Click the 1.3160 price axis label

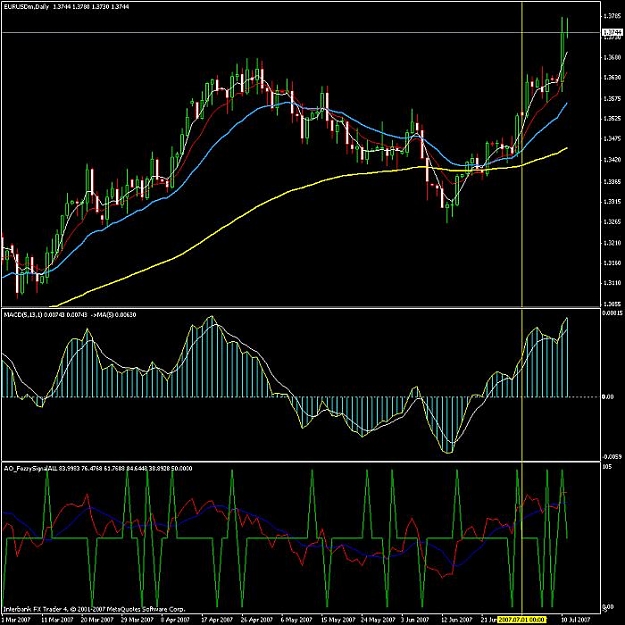[x=612, y=263]
